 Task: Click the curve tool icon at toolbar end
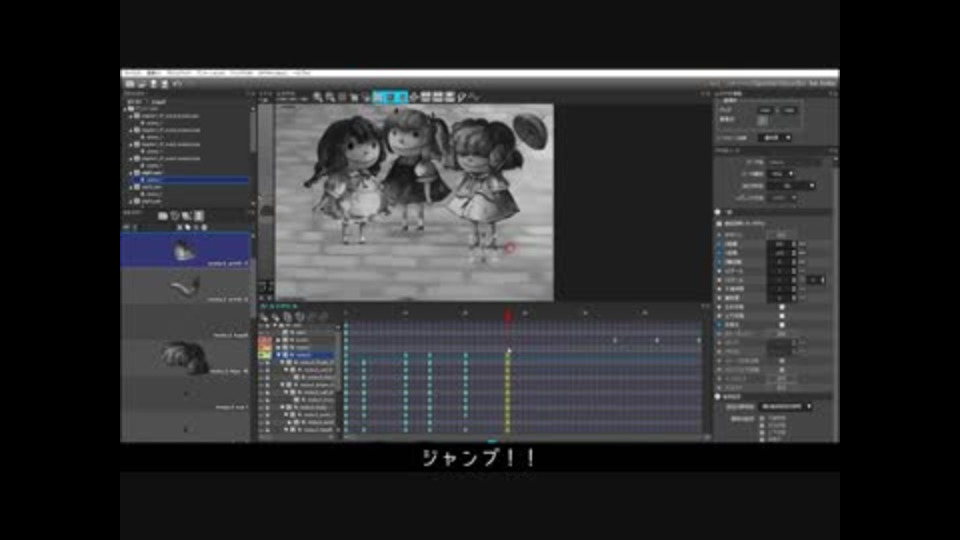tap(474, 97)
